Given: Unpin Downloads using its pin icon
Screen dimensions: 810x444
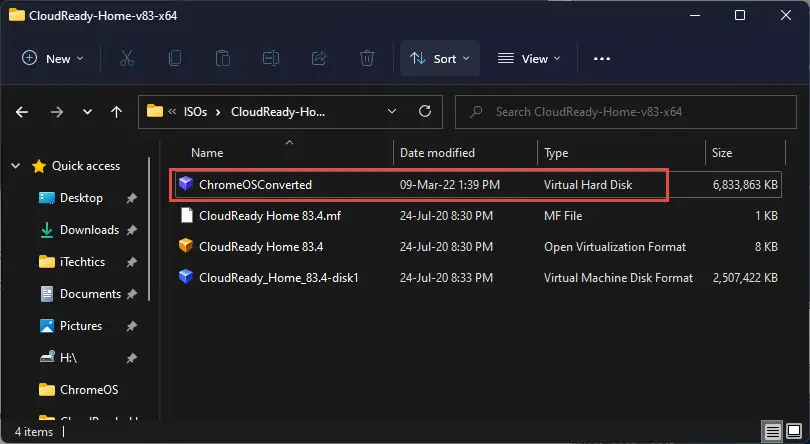Looking at the screenshot, I should tap(132, 230).
